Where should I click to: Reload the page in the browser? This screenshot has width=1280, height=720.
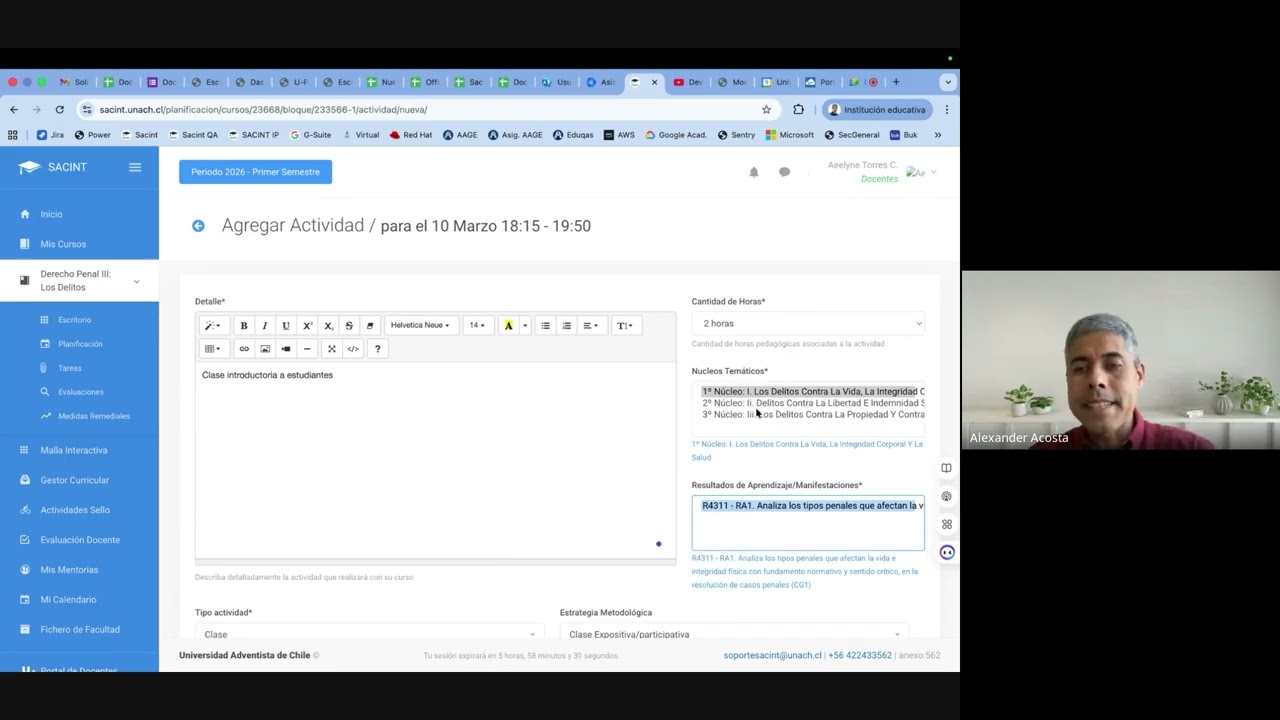pos(60,110)
